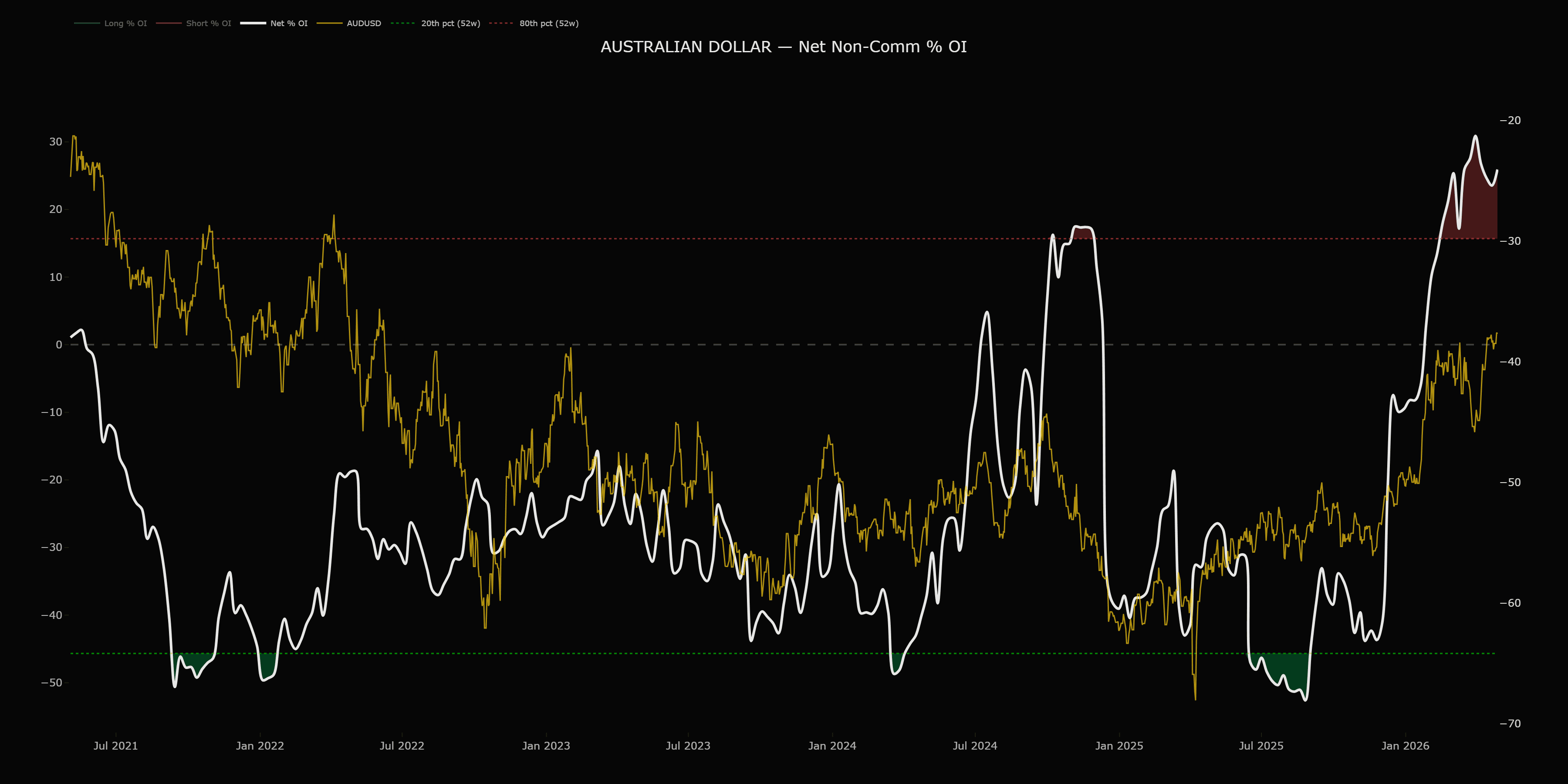Click the Jul 2023 x-axis label
1568x784 pixels.
[688, 746]
